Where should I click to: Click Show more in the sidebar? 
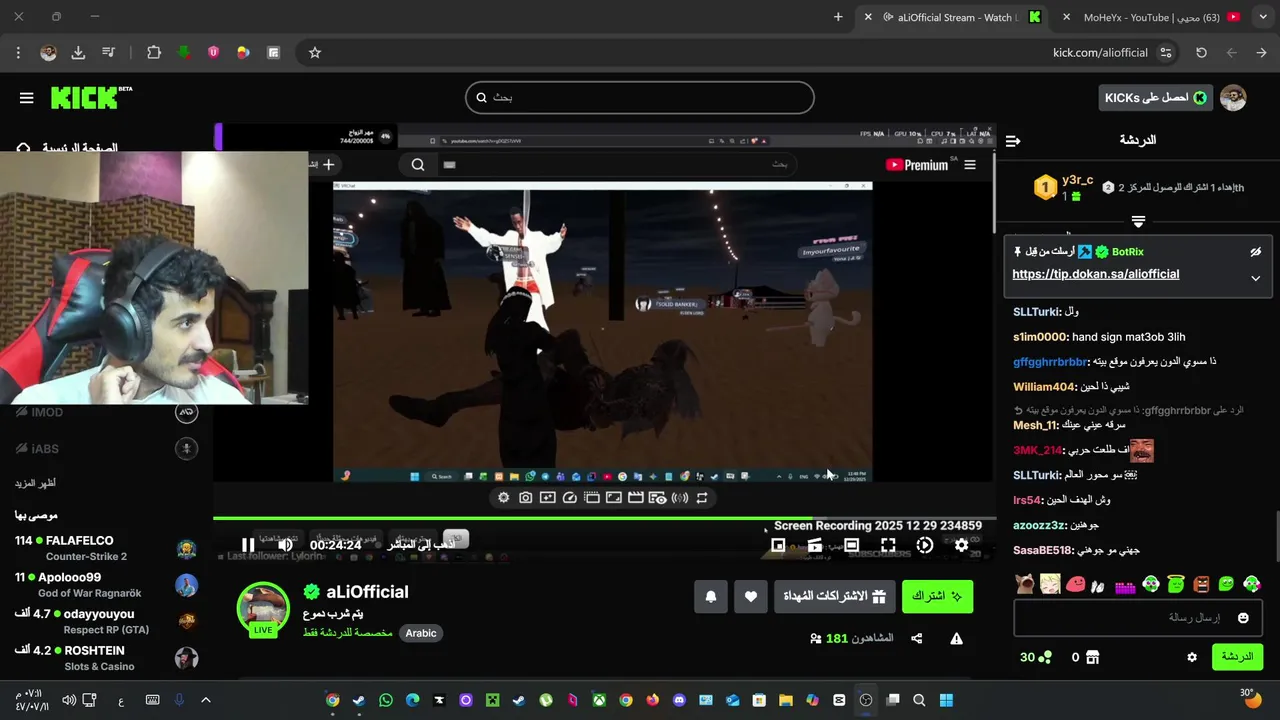[x=35, y=483]
